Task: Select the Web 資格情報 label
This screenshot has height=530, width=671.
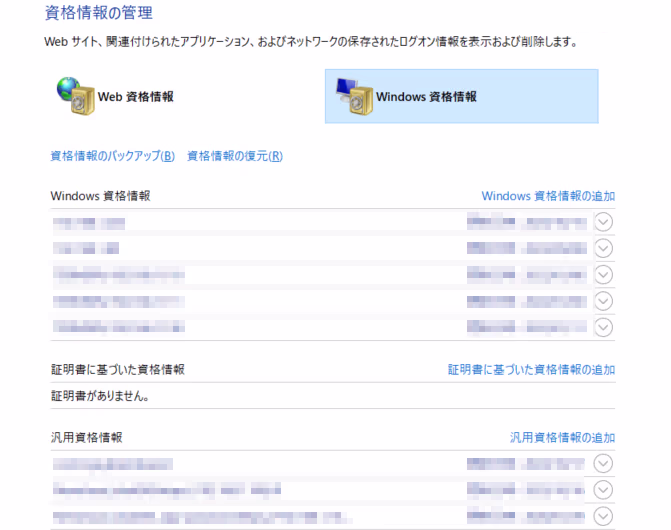Action: (136, 97)
